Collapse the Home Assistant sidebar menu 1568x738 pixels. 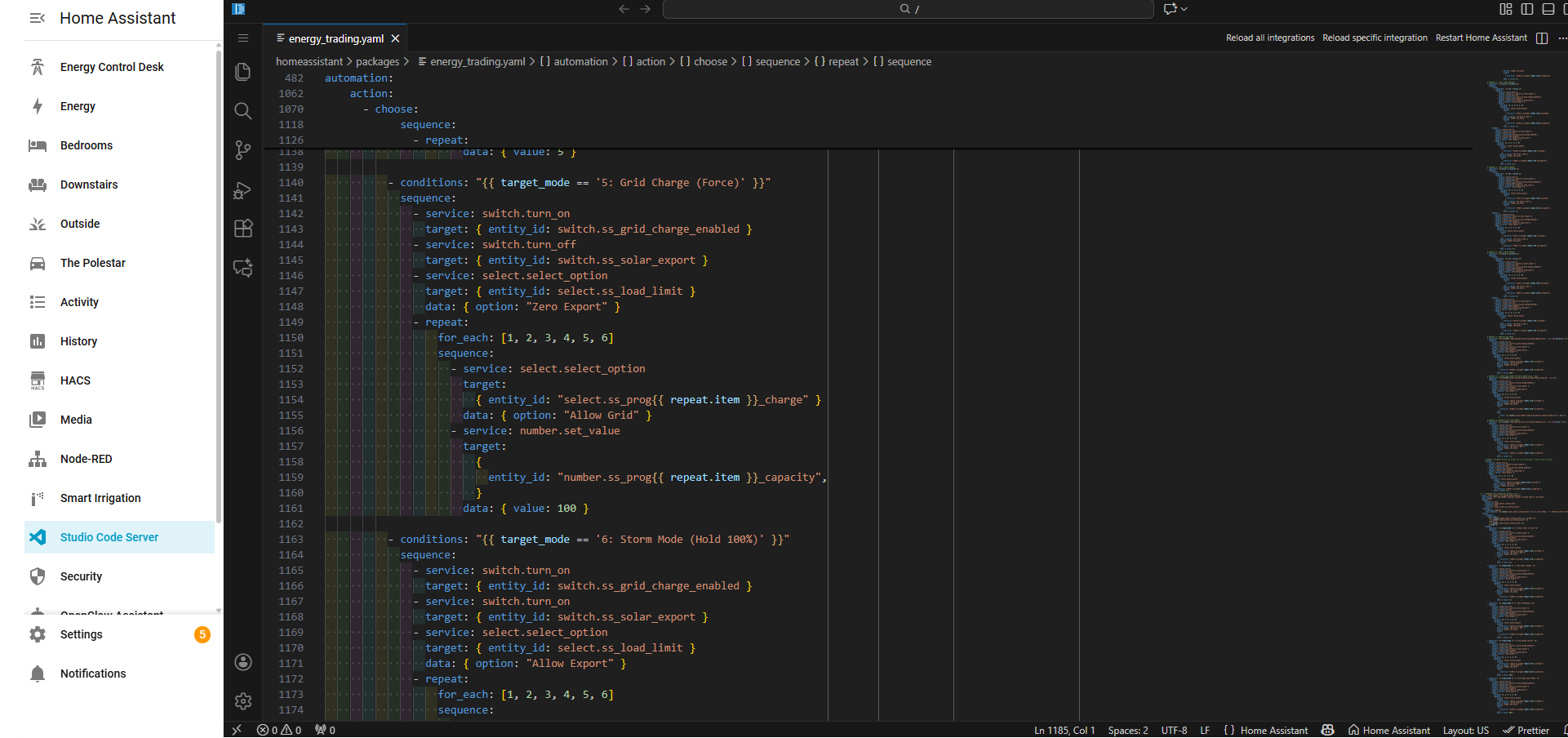(x=37, y=18)
